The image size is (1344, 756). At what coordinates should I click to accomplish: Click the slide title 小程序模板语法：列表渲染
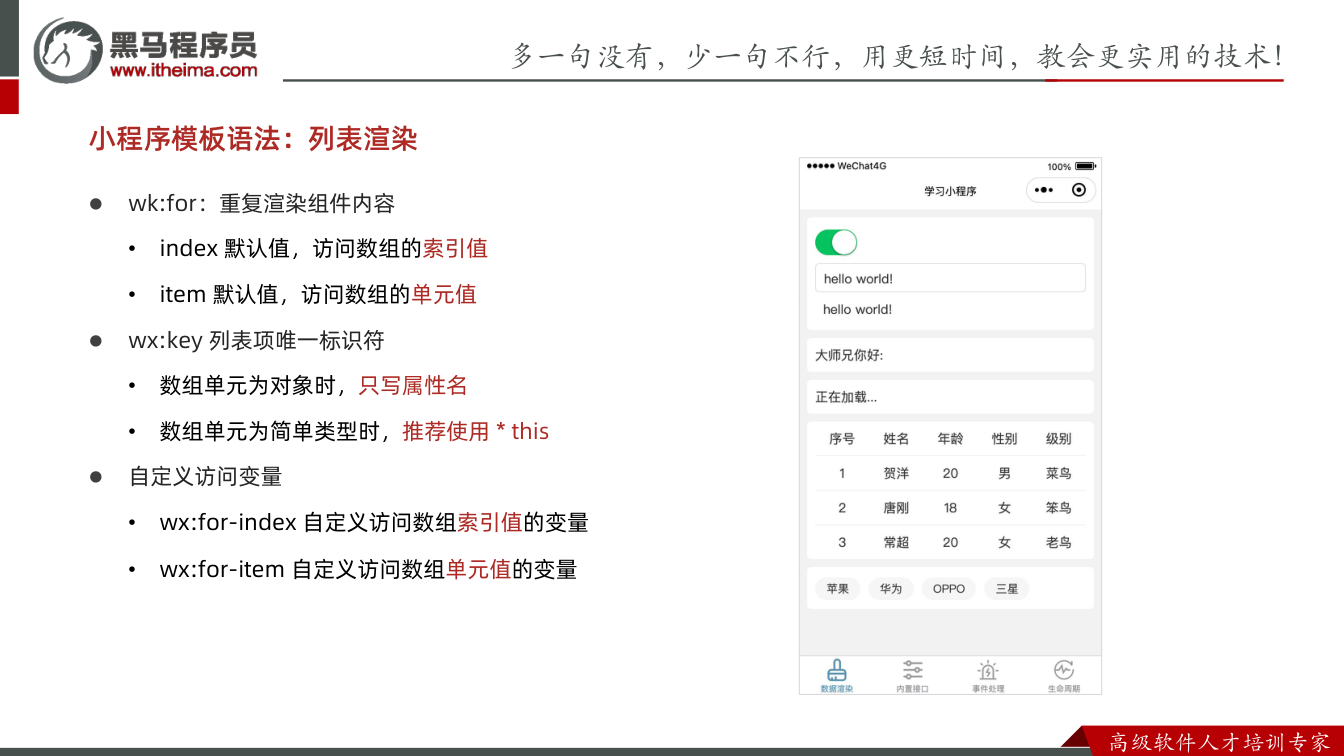click(x=253, y=139)
